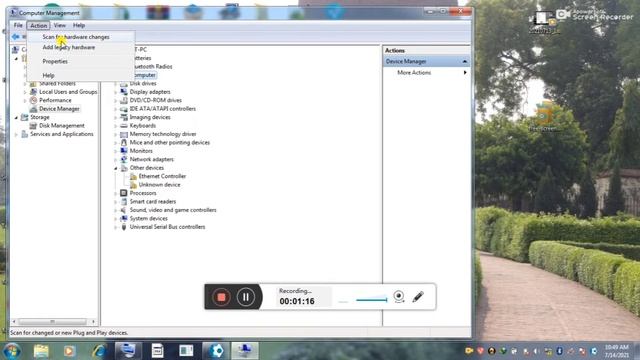
Task: Click the Local Users and Groups icon
Action: [33, 92]
